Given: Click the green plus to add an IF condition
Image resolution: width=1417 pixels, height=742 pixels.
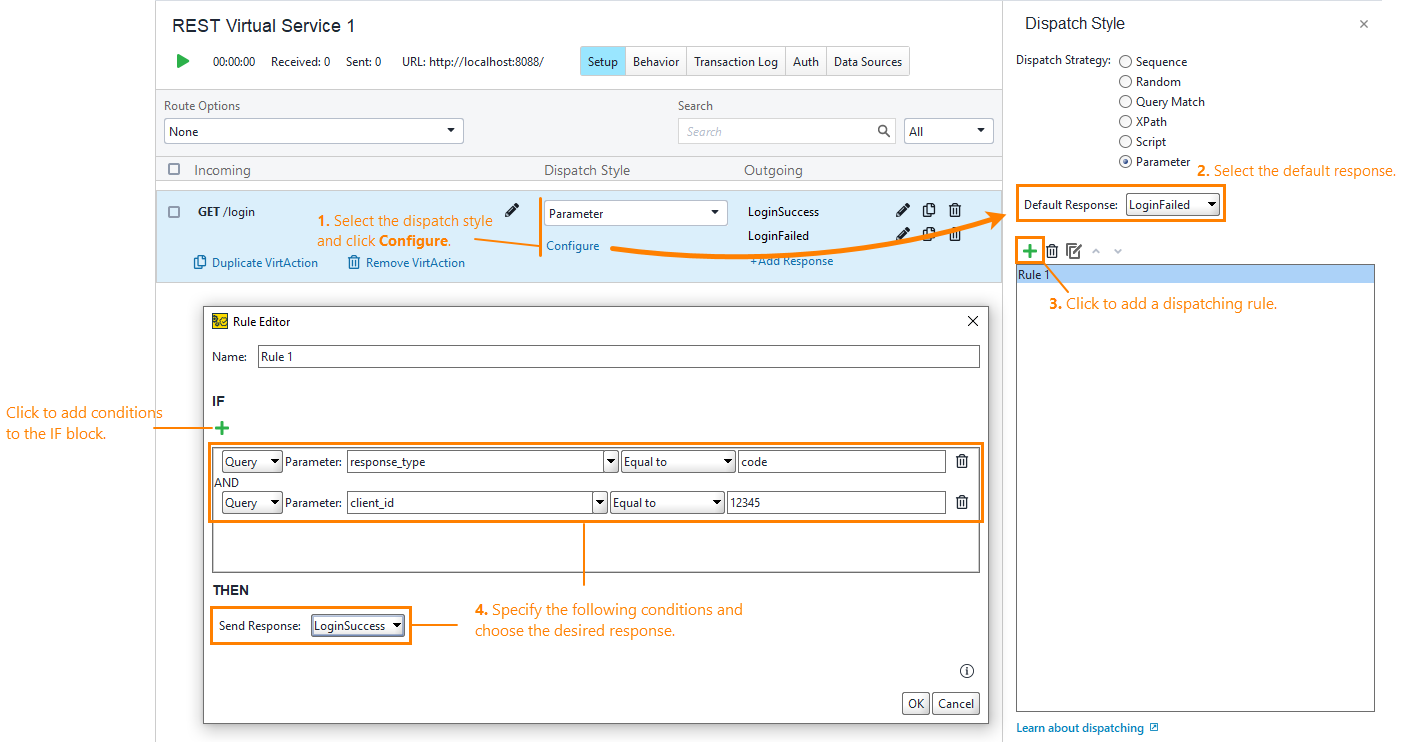Looking at the screenshot, I should coord(221,427).
